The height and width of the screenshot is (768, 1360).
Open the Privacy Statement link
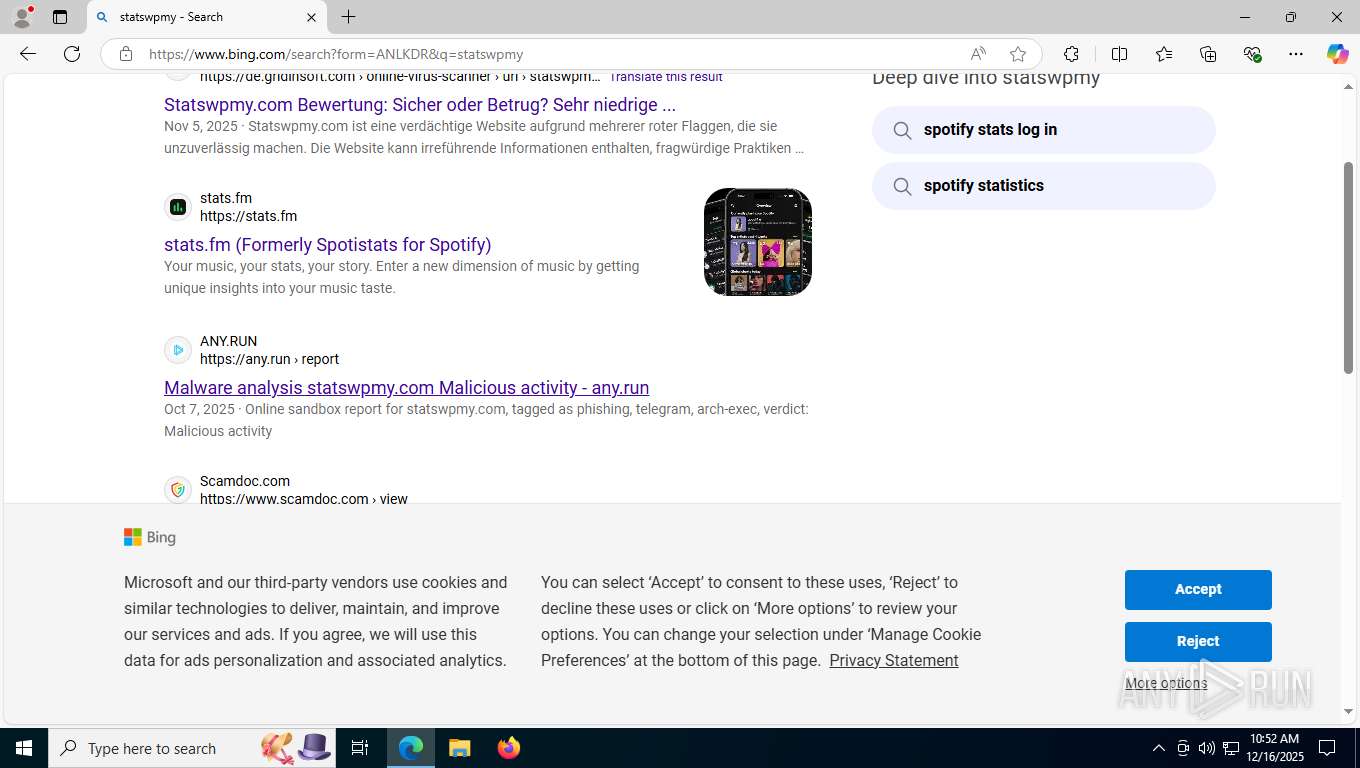(x=894, y=660)
